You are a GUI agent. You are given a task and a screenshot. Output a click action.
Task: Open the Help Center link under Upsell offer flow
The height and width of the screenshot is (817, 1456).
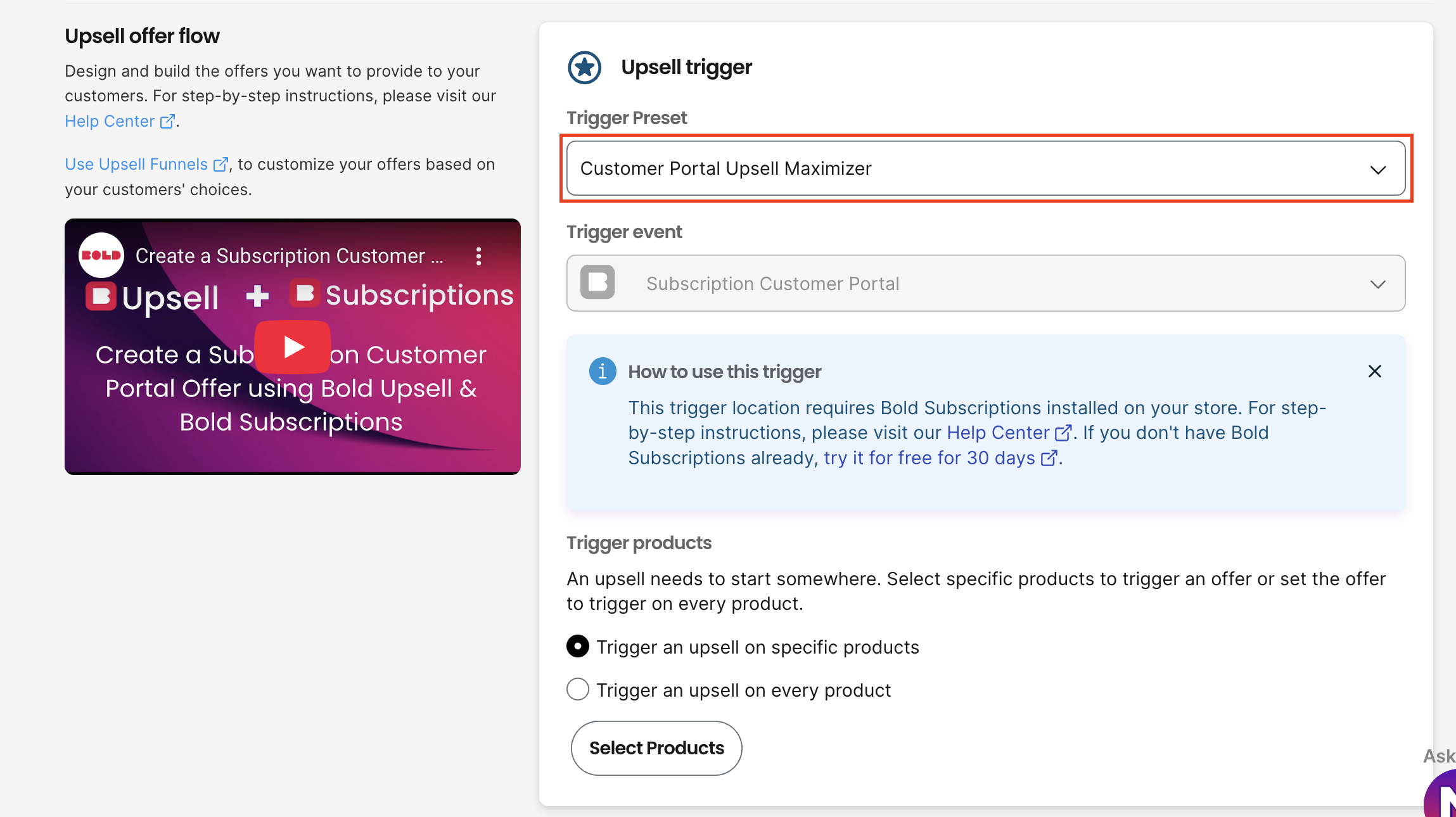[x=120, y=121]
